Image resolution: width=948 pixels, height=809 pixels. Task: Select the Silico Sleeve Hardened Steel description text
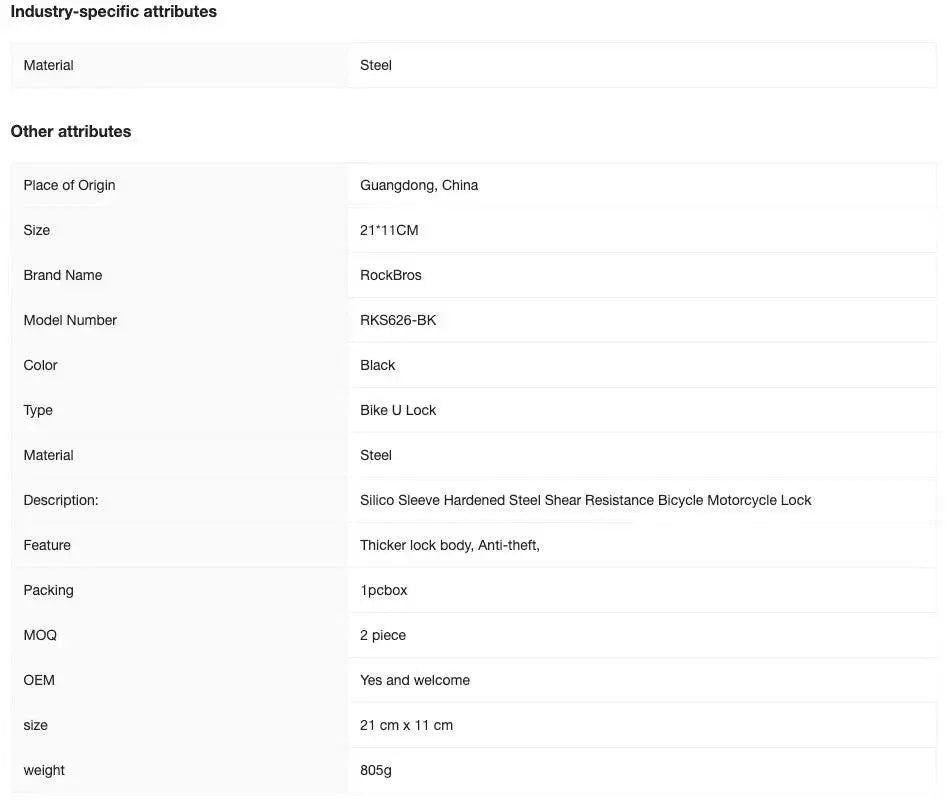pos(585,500)
